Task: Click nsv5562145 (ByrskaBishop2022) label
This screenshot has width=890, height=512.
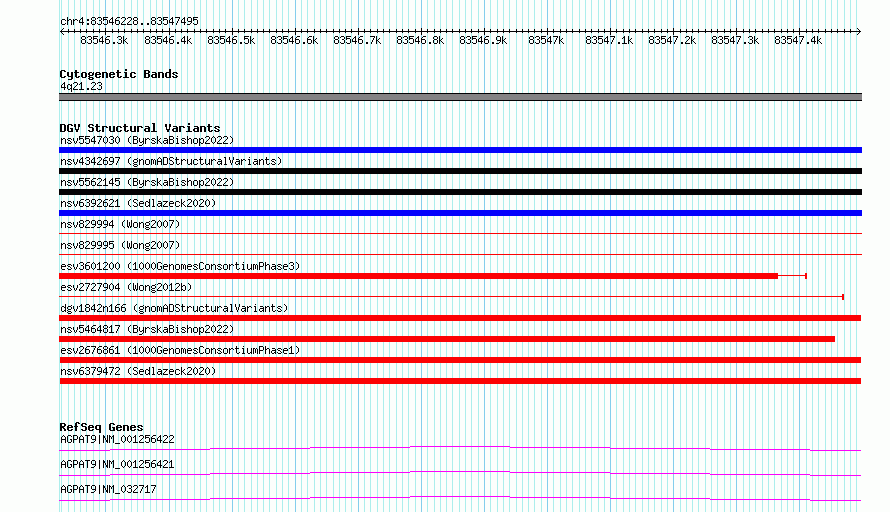Action: coord(147,182)
